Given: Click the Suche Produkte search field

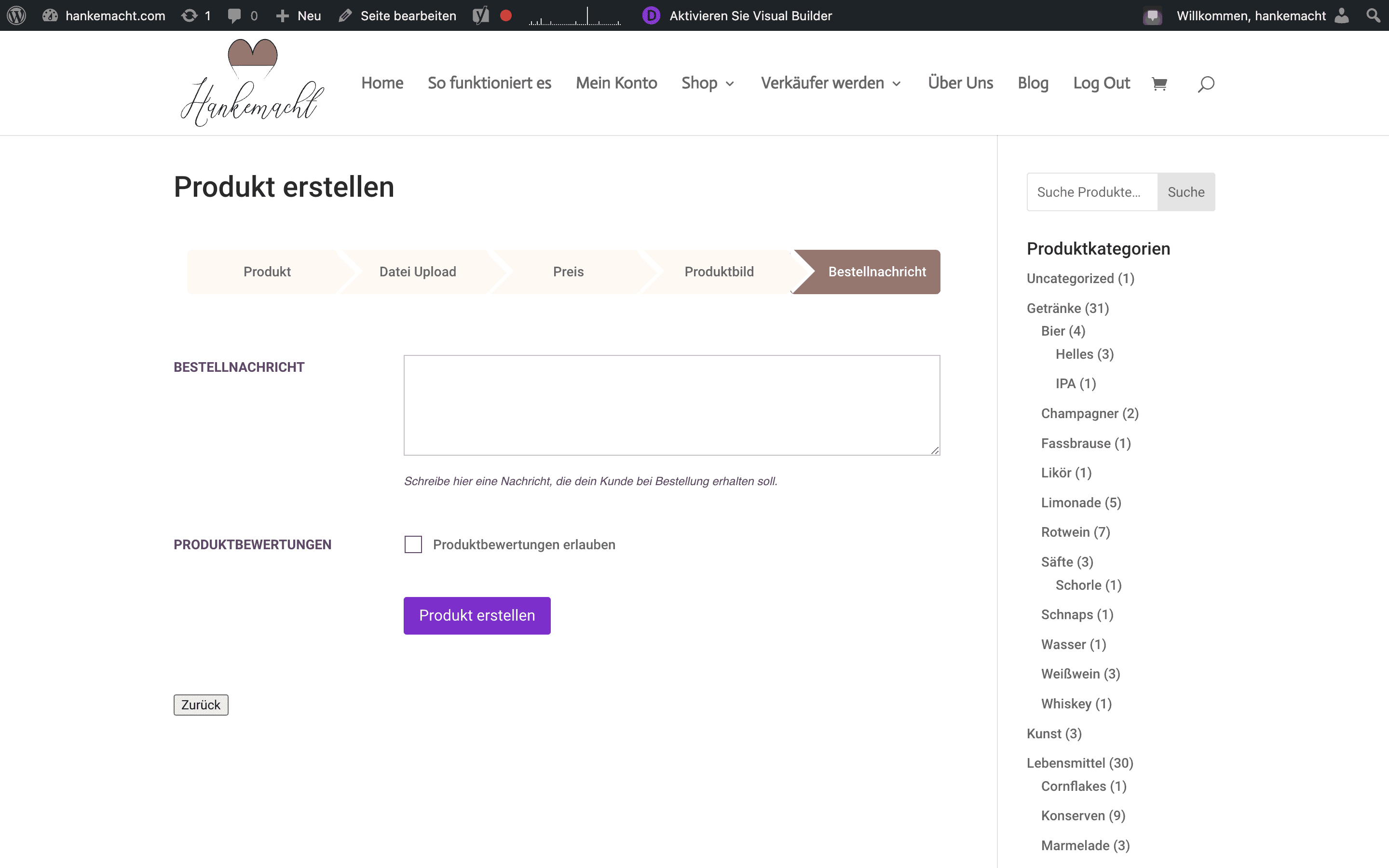Looking at the screenshot, I should click(x=1092, y=192).
